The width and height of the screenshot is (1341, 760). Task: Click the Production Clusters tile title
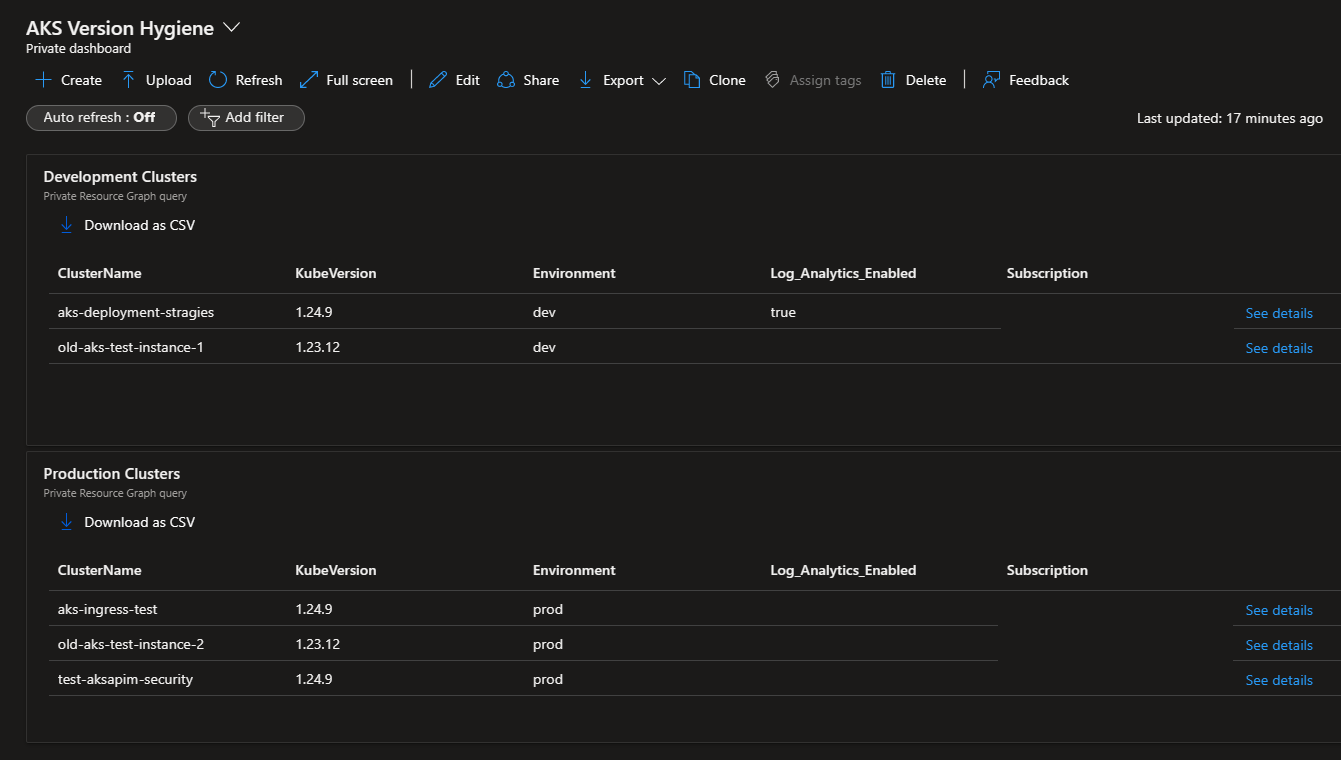point(112,474)
